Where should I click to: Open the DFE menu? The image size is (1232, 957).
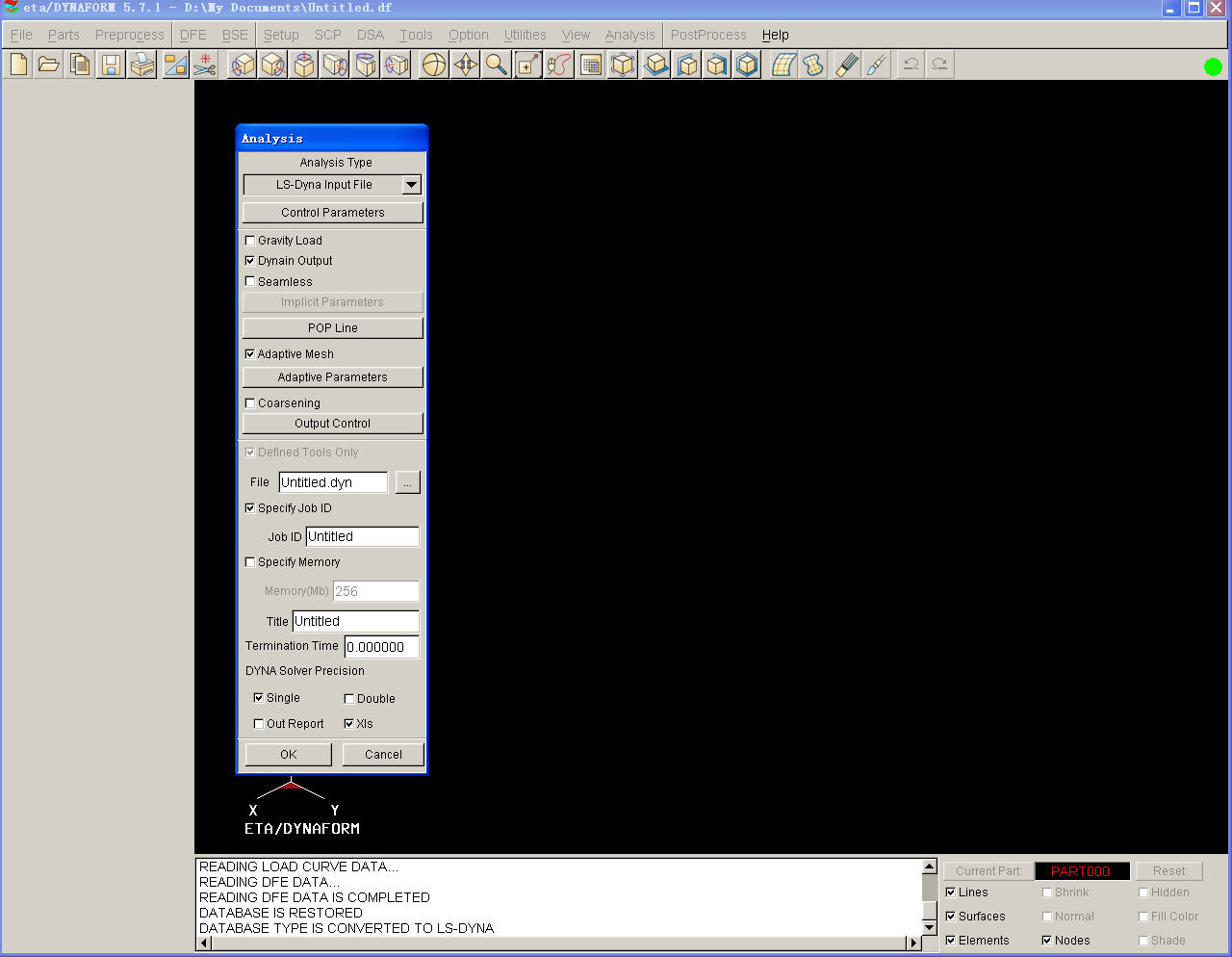193,35
